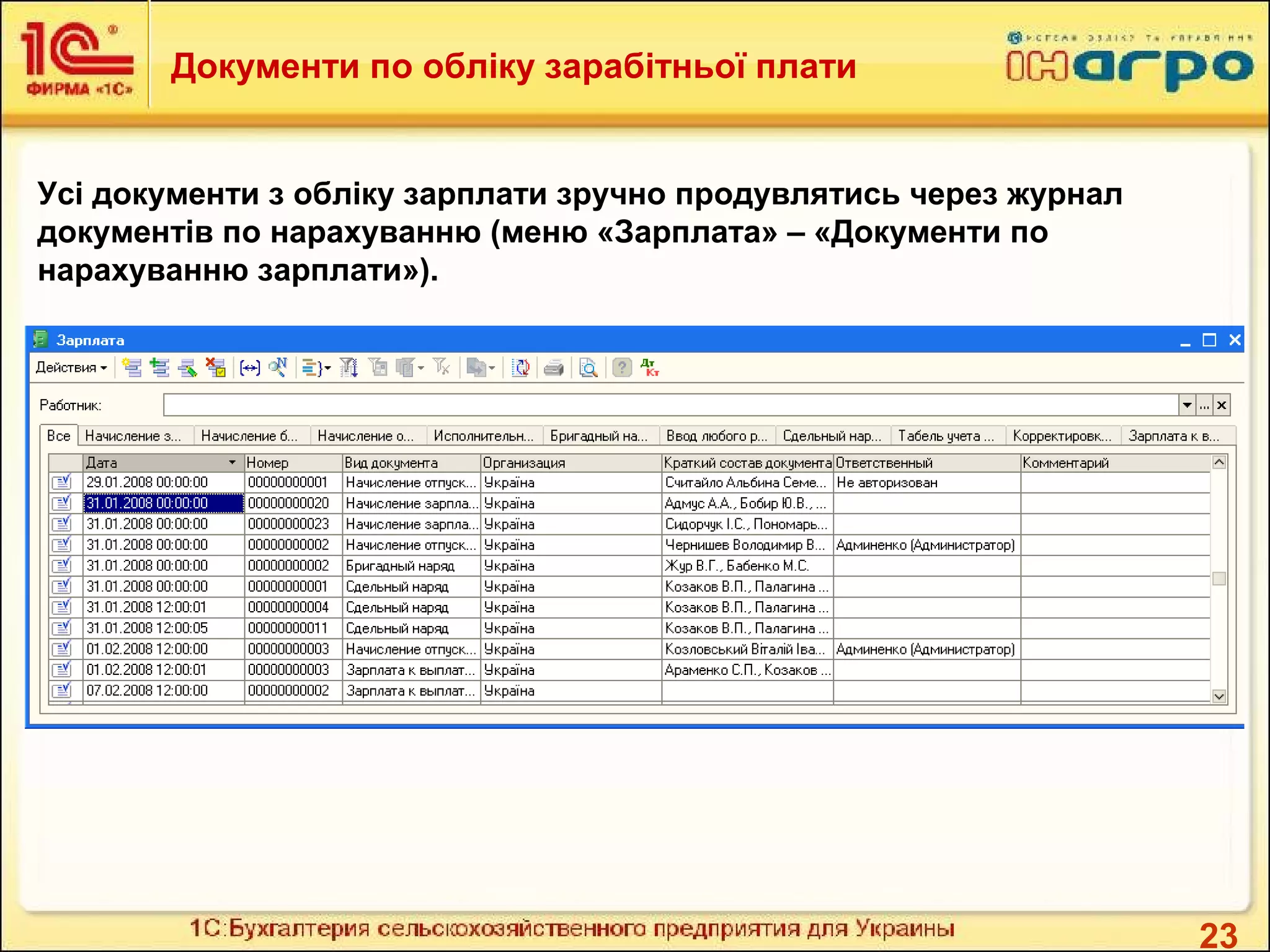The width and height of the screenshot is (1270, 952).
Task: Sort by the Дата column header
Action: coord(163,463)
